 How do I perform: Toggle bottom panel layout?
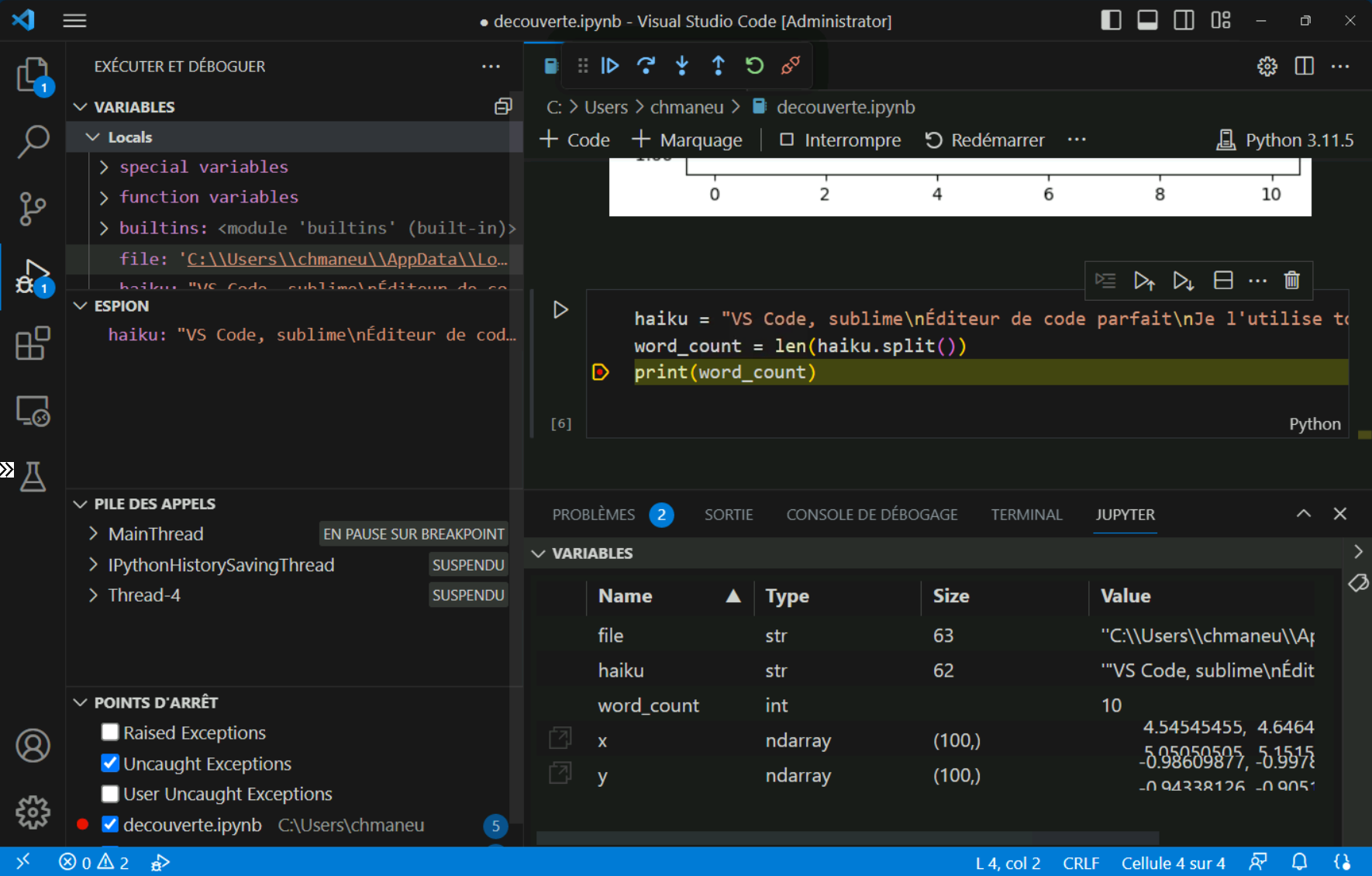1147,21
